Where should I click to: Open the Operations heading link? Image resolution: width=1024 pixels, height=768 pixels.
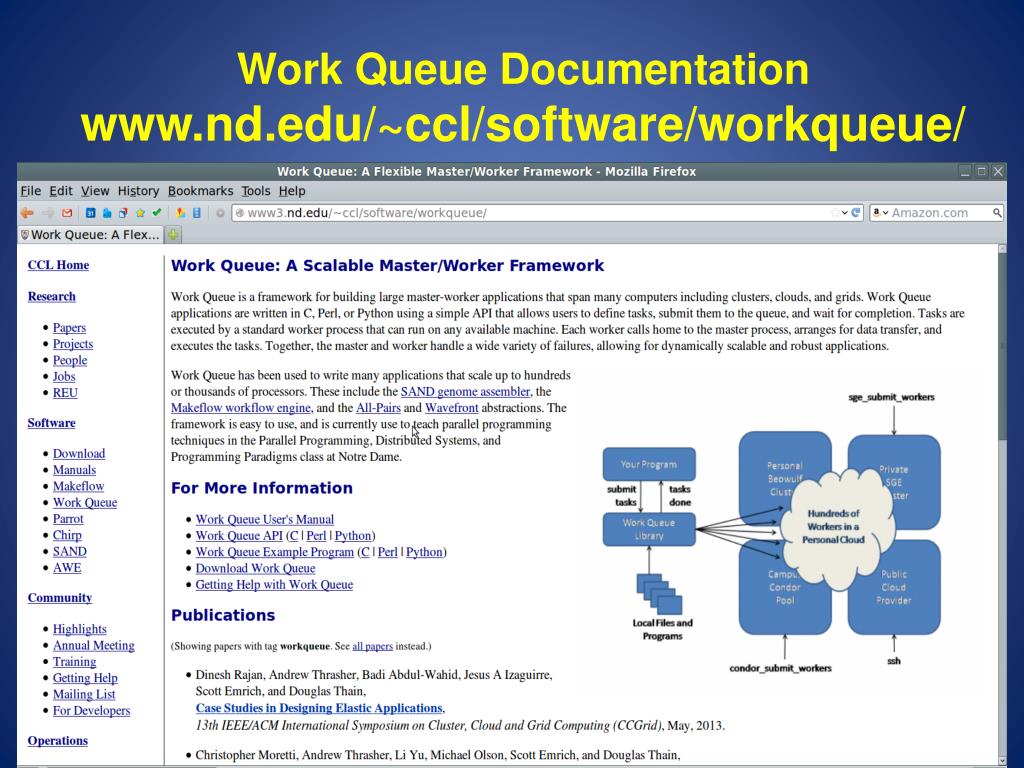(57, 741)
